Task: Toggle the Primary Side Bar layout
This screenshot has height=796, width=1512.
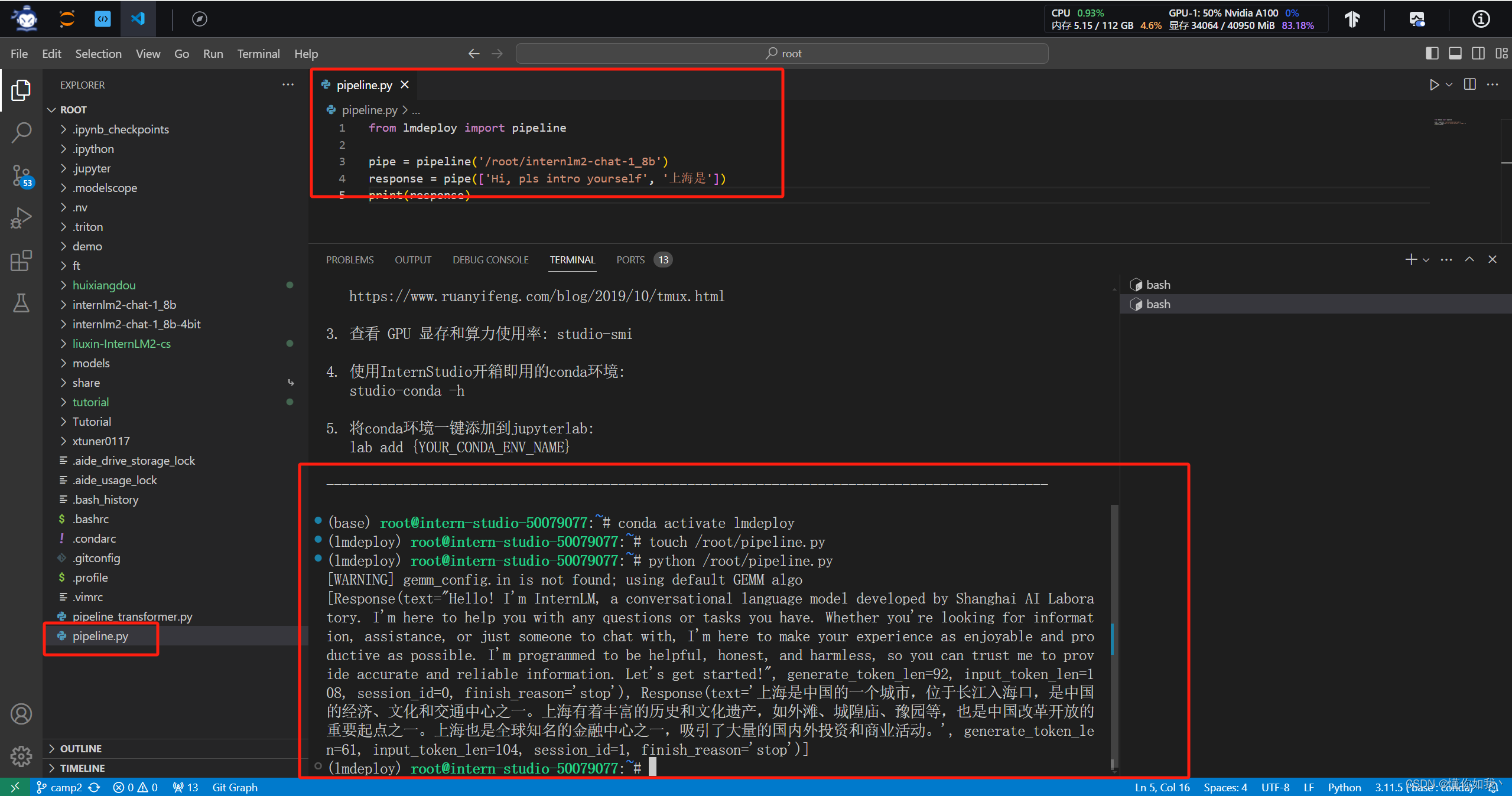Action: click(1432, 54)
